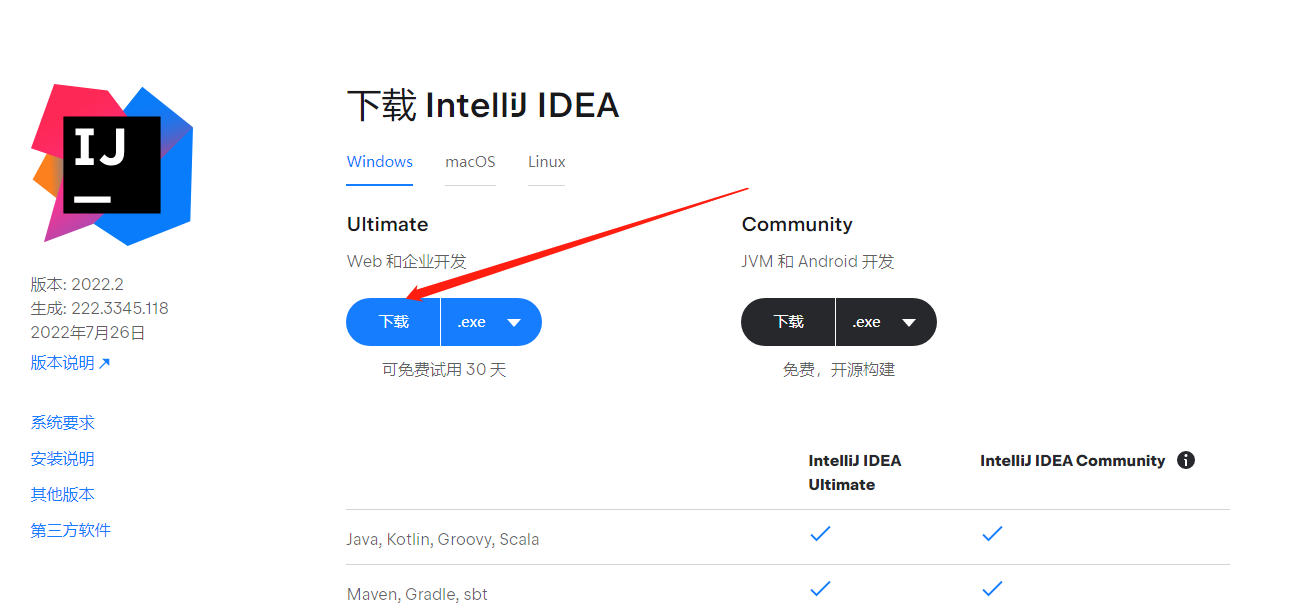Open the 系统要求 link
The height and width of the screenshot is (615, 1306).
(63, 423)
